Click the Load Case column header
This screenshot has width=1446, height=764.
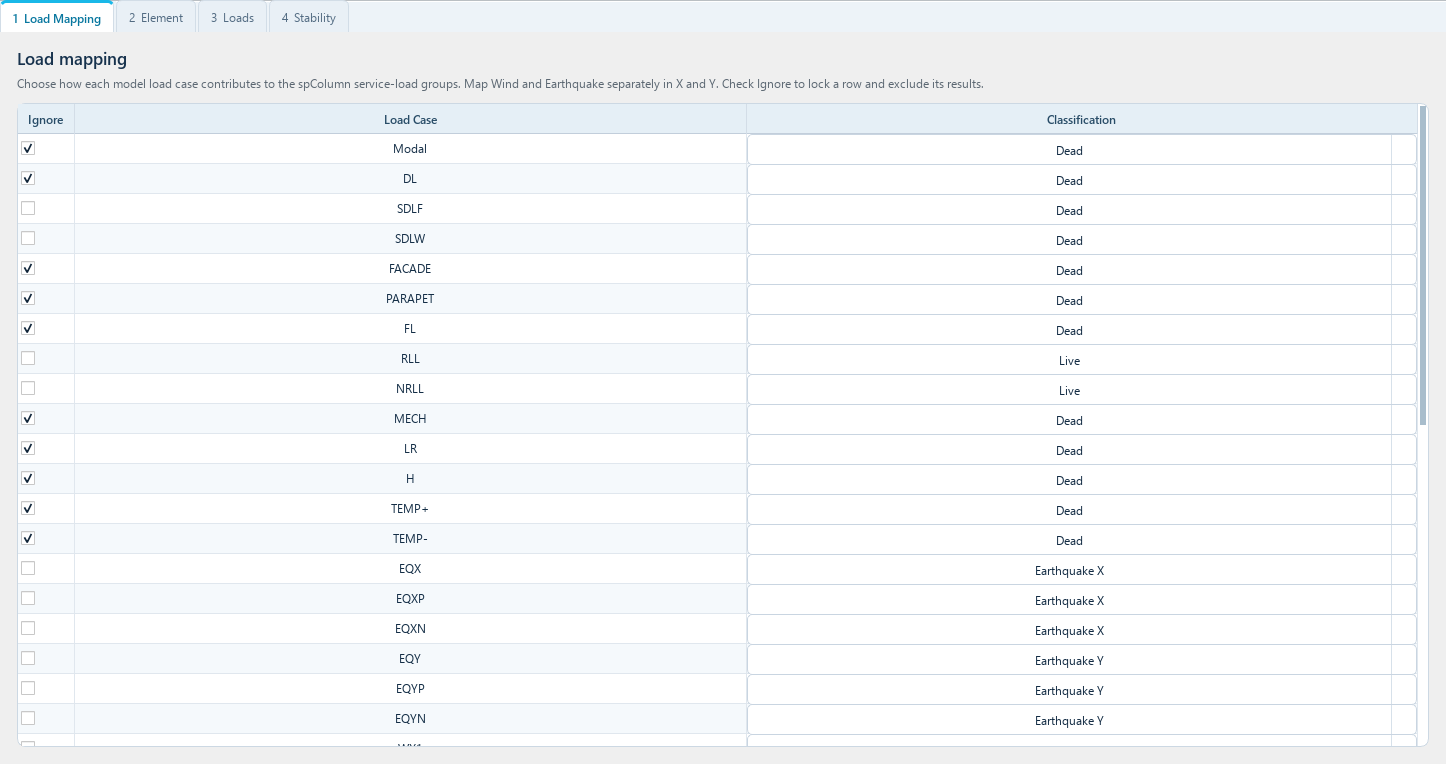pyautogui.click(x=410, y=119)
